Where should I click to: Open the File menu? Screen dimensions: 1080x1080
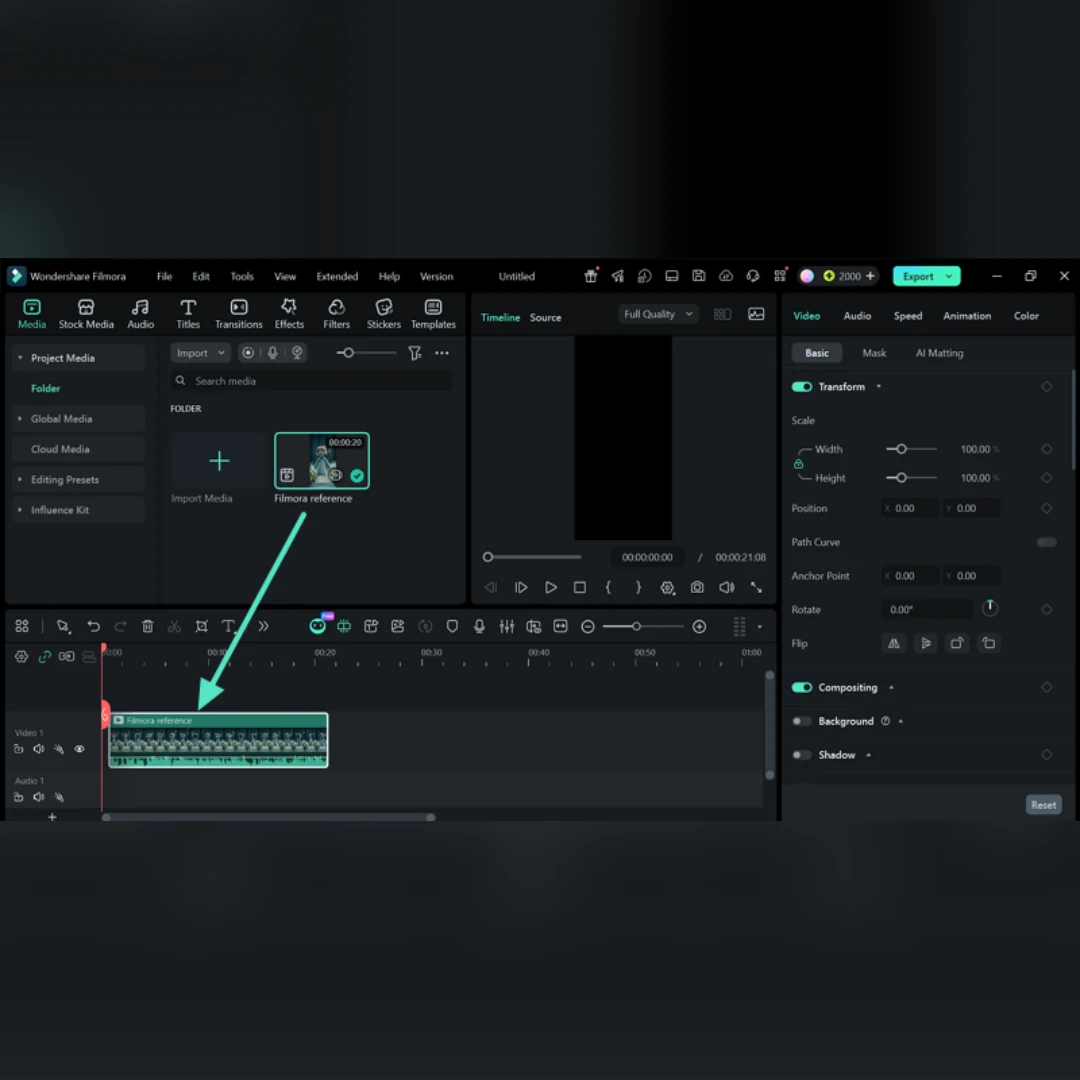coord(164,276)
